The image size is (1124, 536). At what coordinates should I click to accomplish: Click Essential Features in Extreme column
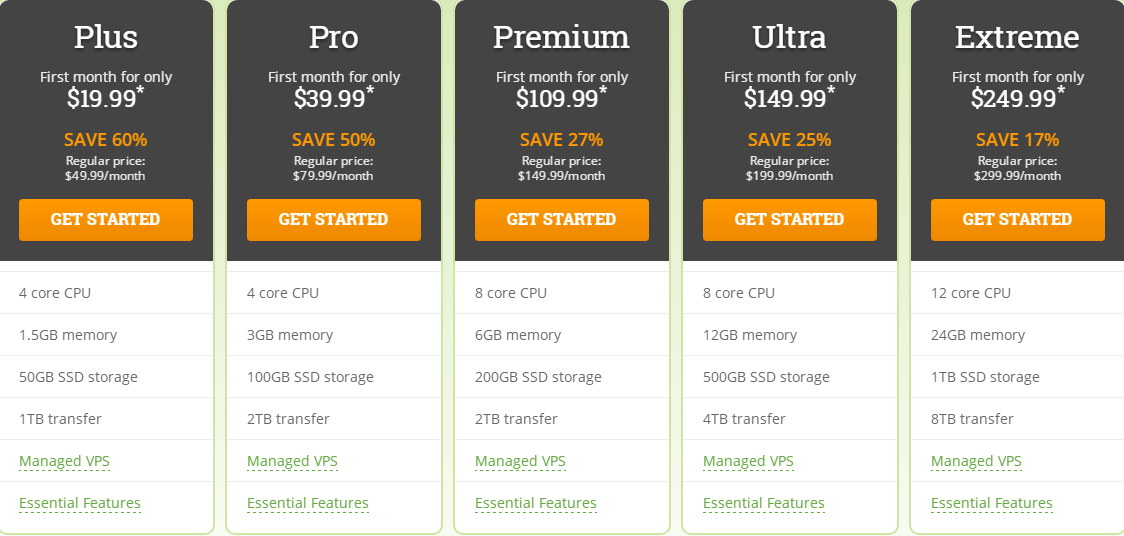[992, 503]
